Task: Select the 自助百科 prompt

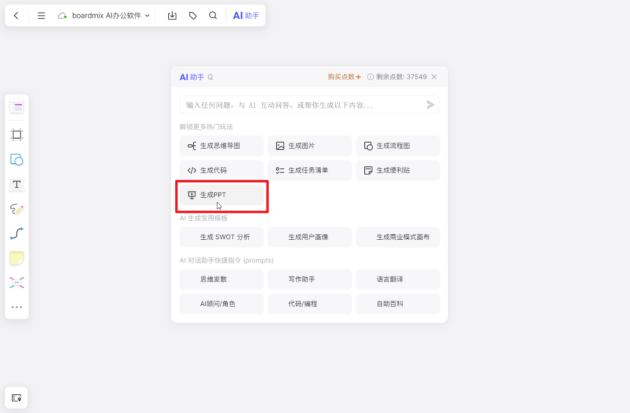Action: tap(398, 304)
